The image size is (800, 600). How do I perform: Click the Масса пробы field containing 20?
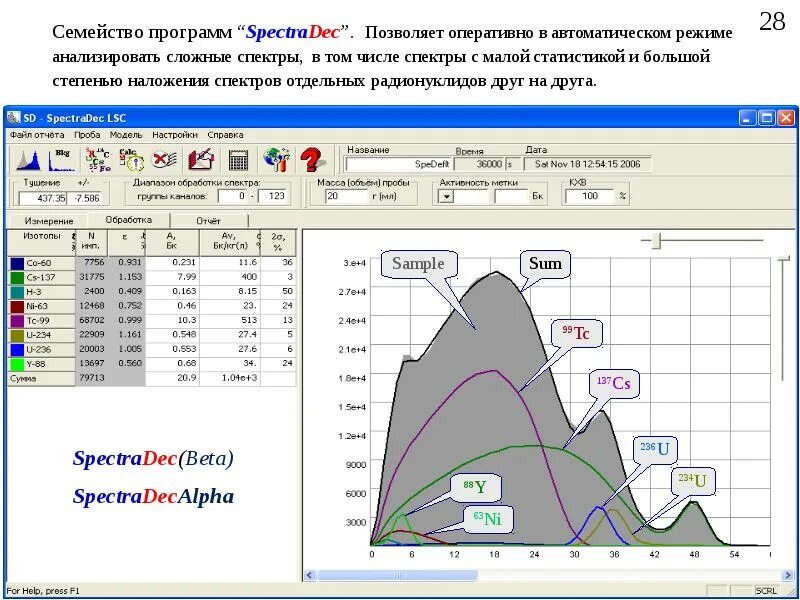347,196
